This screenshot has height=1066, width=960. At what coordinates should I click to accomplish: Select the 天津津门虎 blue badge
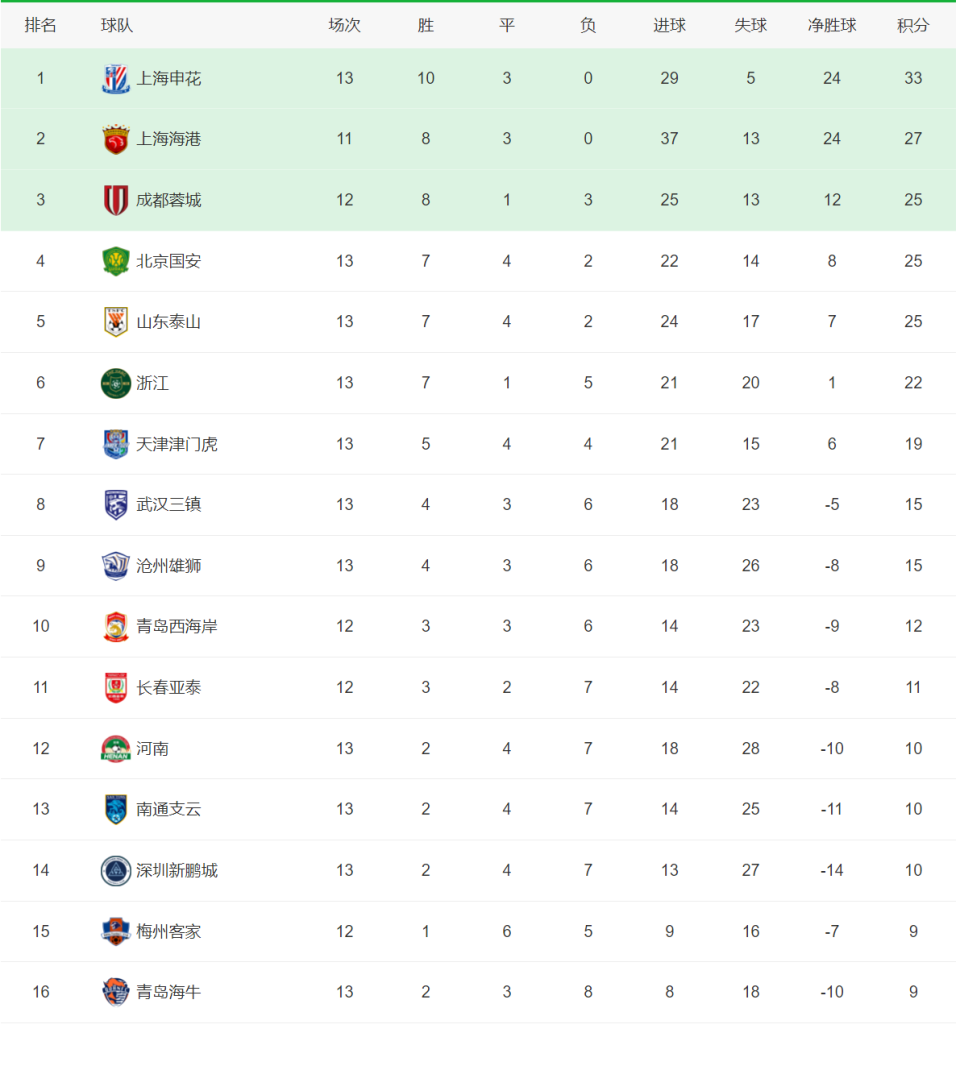click(116, 444)
